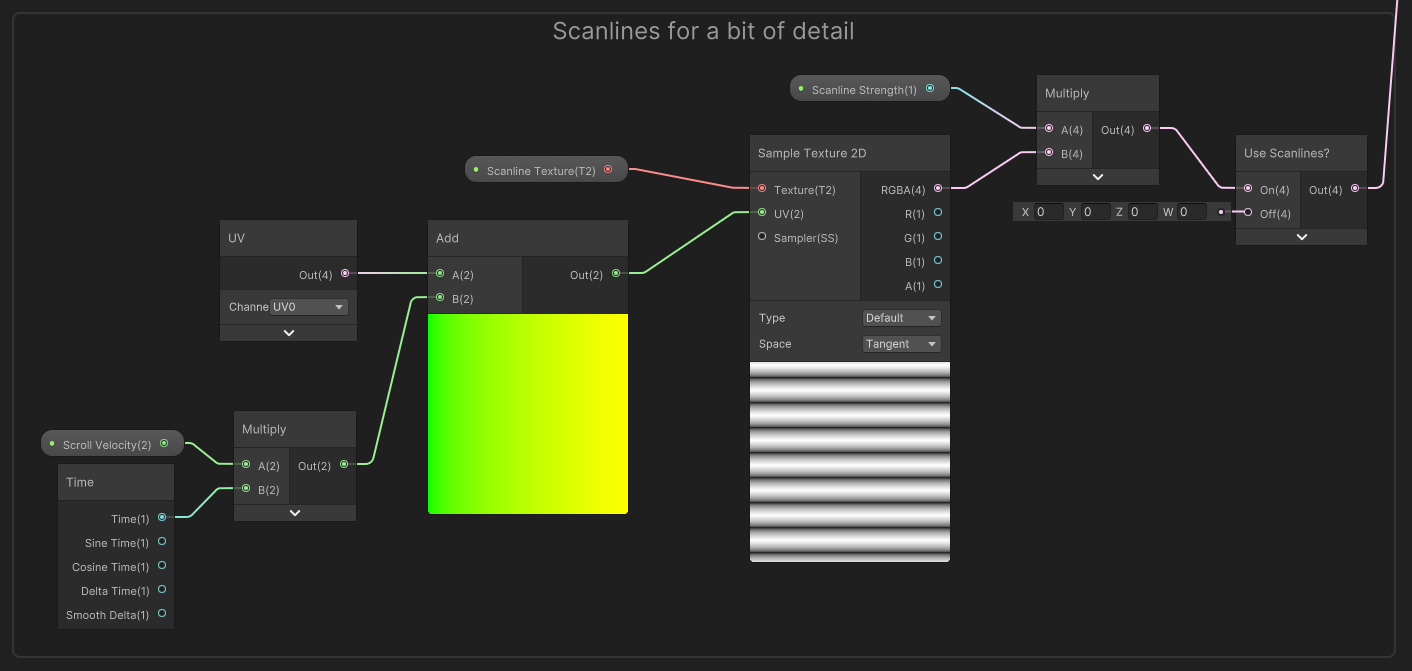
Task: Click the Add node Out(2) output port
Action: click(615, 274)
